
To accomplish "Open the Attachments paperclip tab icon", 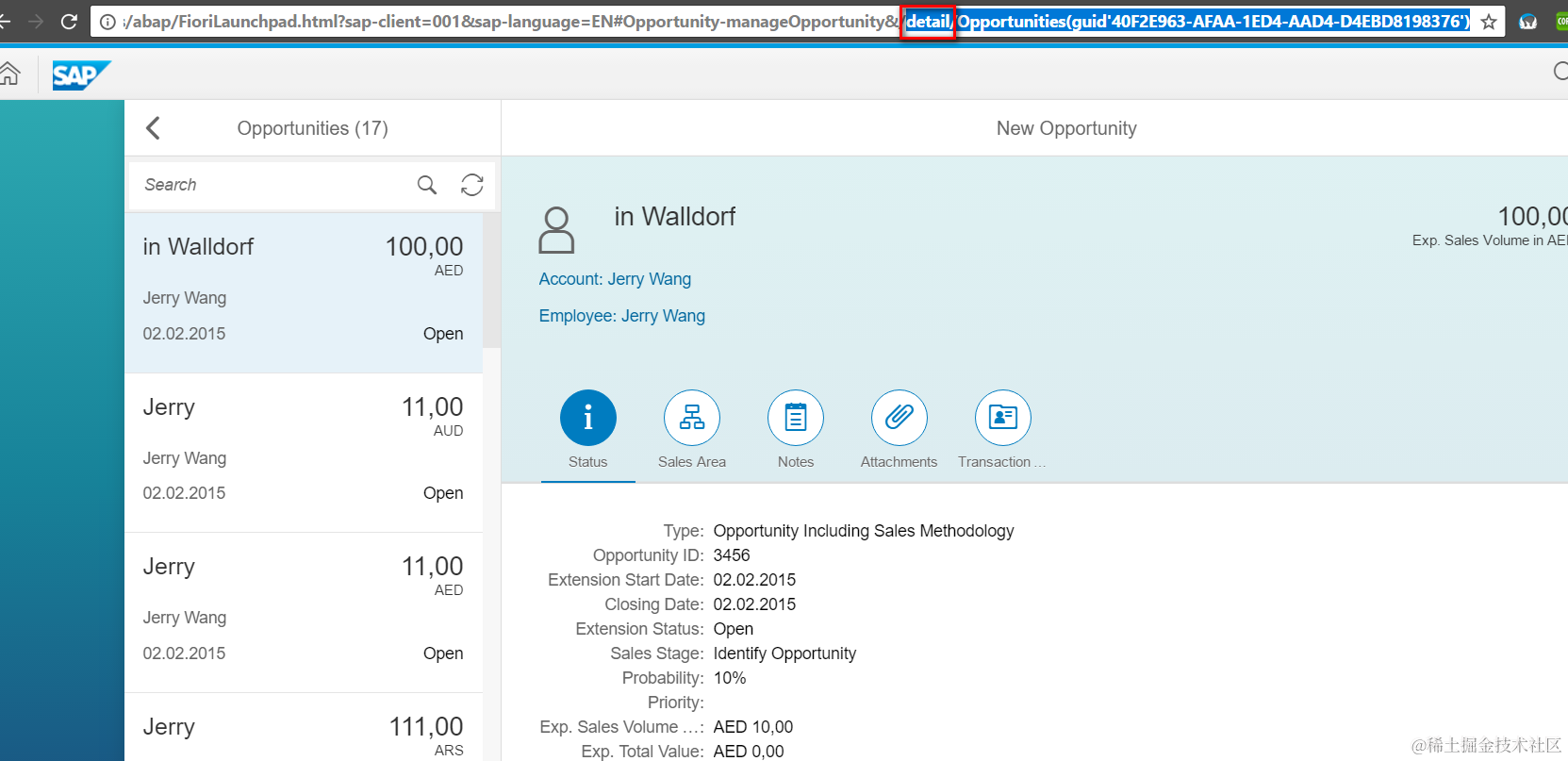I will tap(900, 418).
